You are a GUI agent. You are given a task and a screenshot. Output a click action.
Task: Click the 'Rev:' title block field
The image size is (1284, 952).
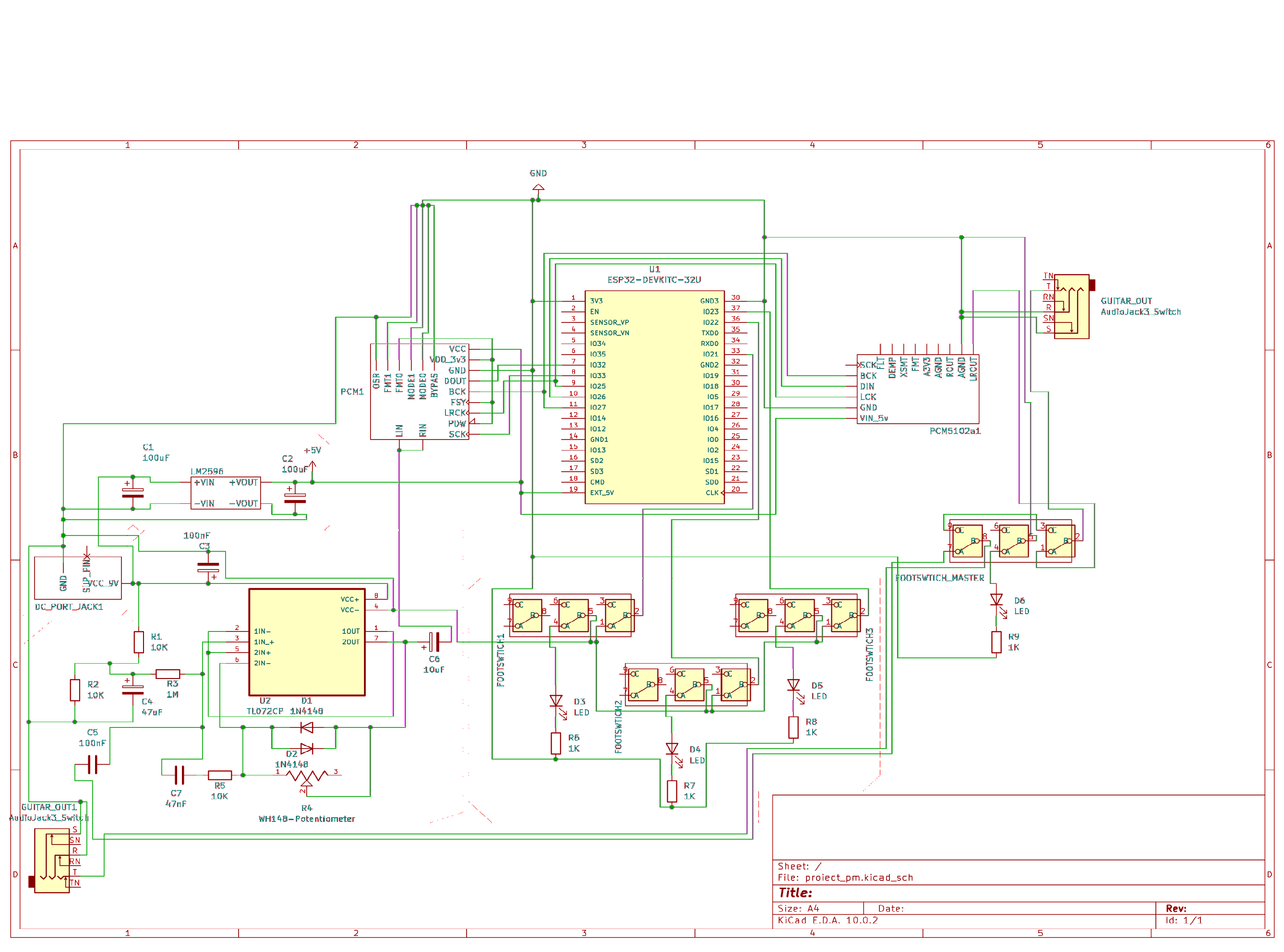(x=1176, y=908)
